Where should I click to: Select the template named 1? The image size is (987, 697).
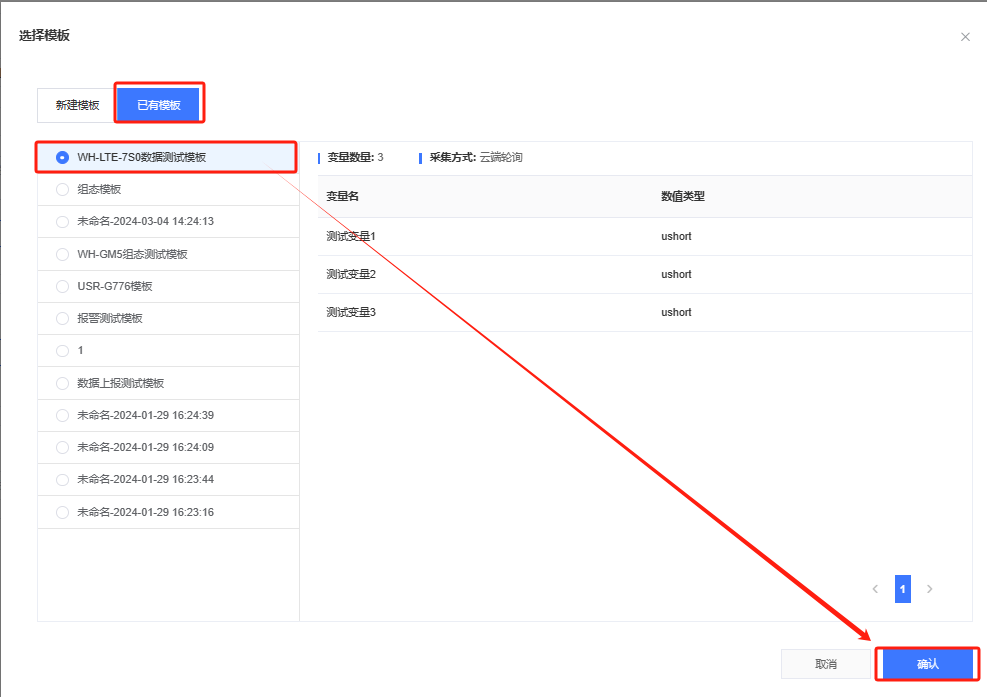point(63,351)
